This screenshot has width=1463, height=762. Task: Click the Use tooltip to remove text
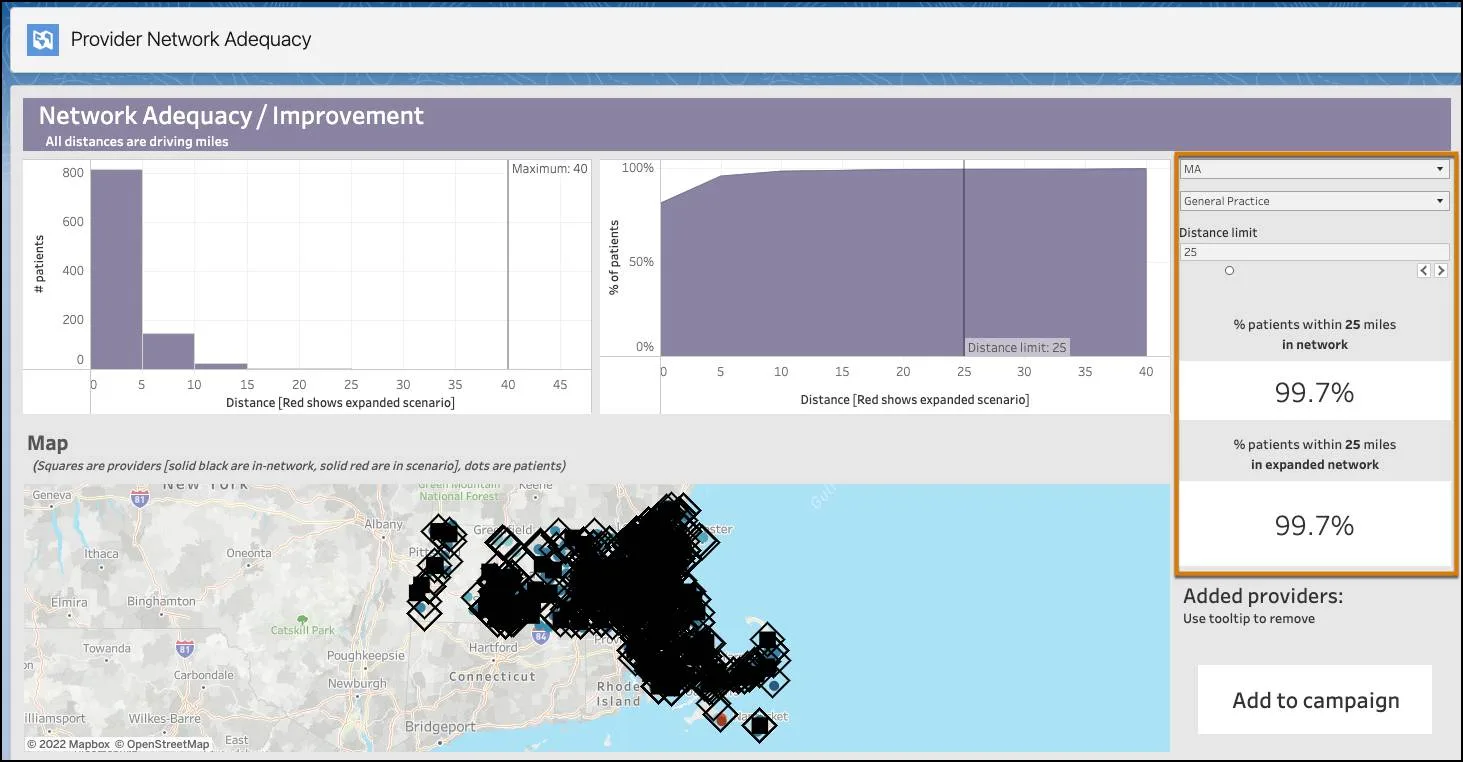(1249, 619)
